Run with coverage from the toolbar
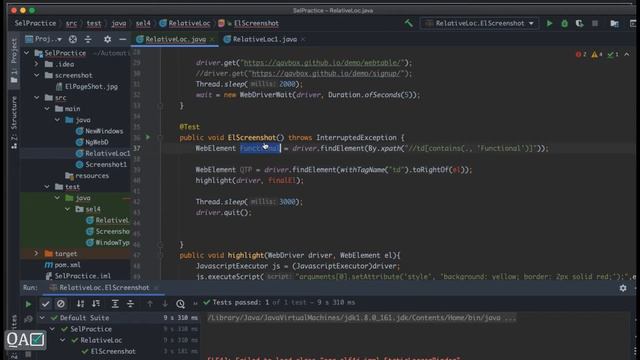Viewport: 640px width, 360px height. point(580,24)
